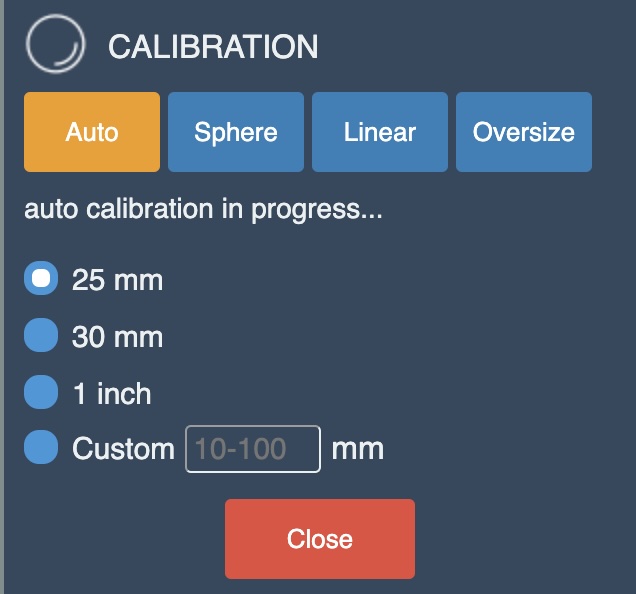Click the circular calibration spinner icon

click(54, 45)
